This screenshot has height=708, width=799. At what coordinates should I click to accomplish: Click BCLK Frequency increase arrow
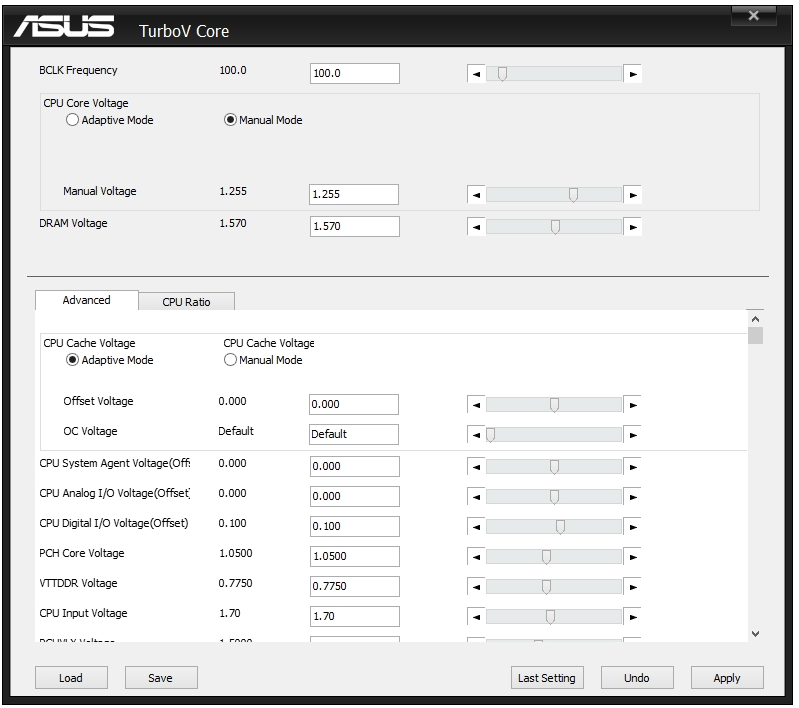(632, 74)
